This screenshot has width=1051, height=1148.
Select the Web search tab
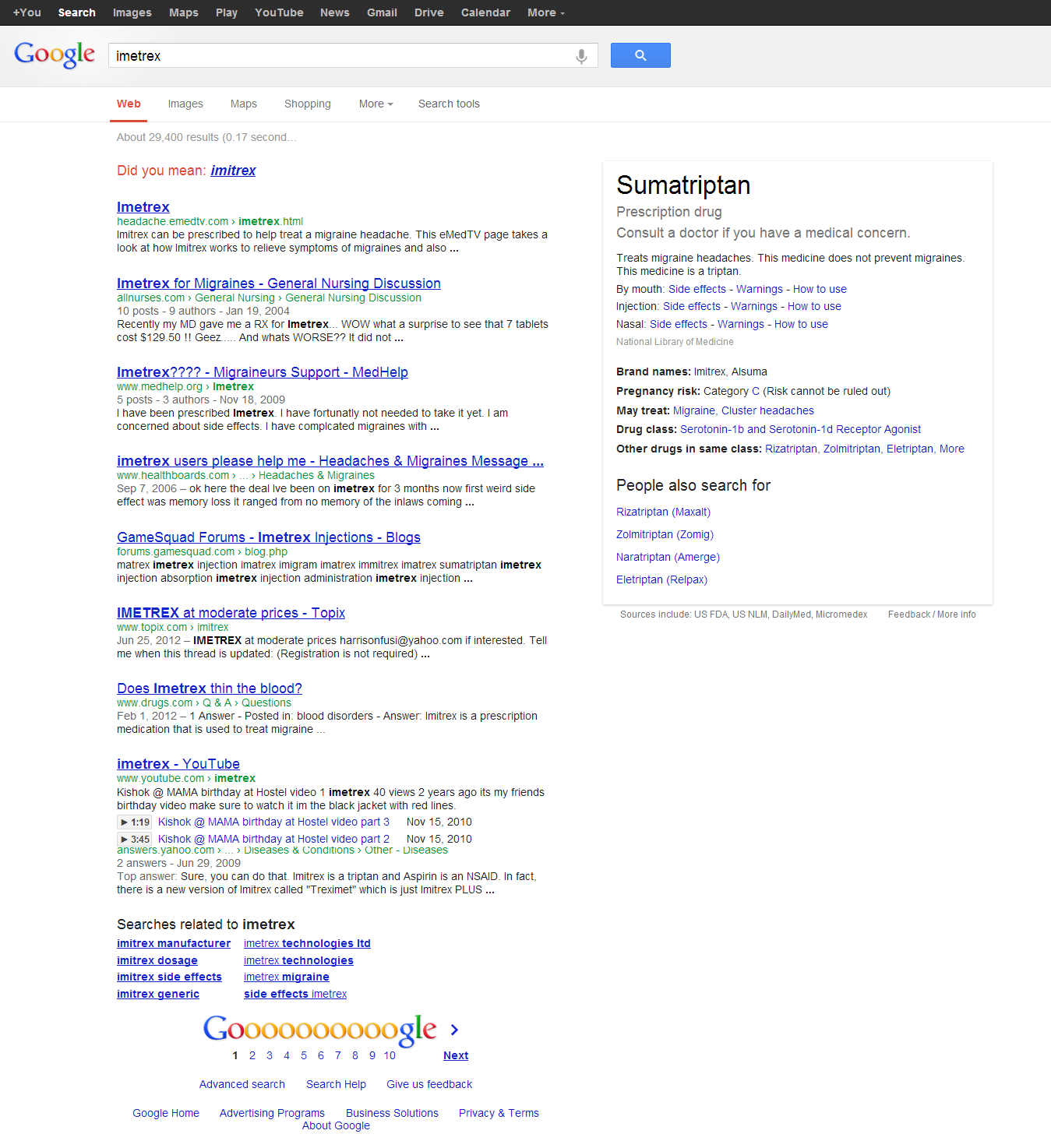[129, 104]
